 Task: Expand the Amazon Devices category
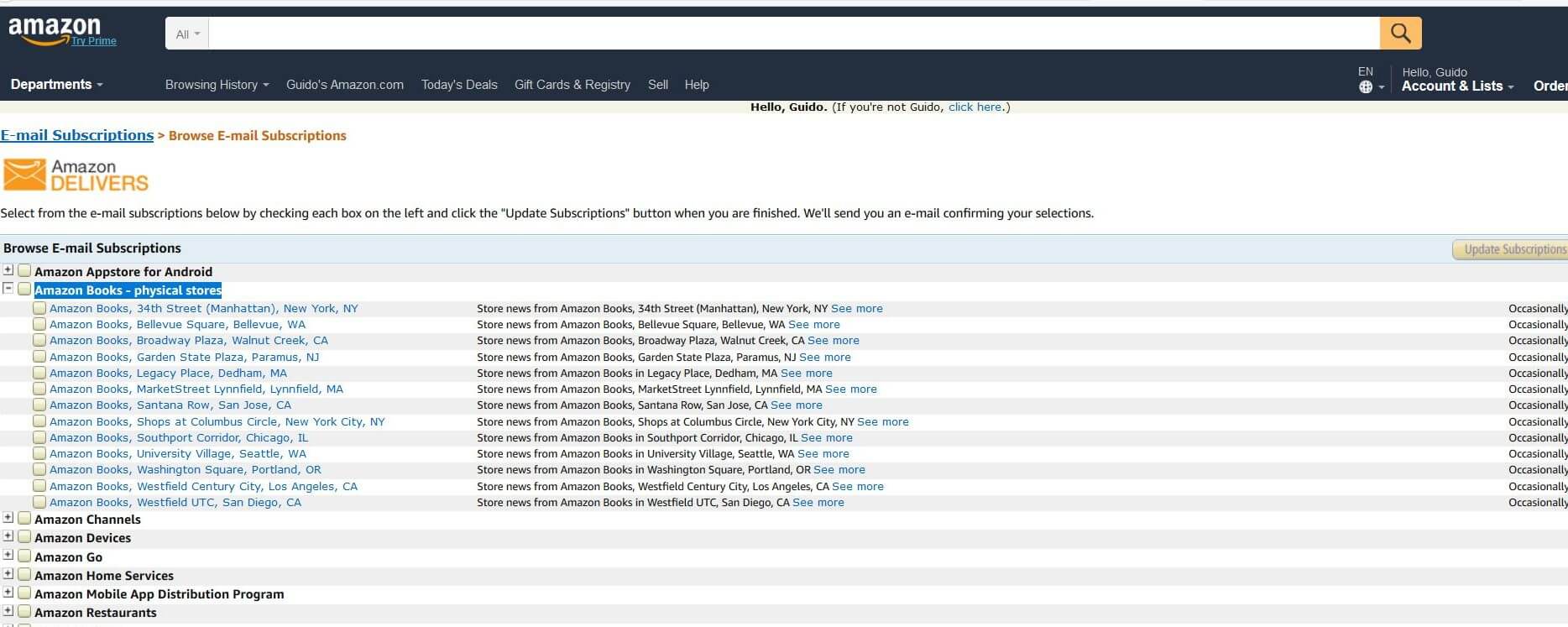click(x=8, y=536)
